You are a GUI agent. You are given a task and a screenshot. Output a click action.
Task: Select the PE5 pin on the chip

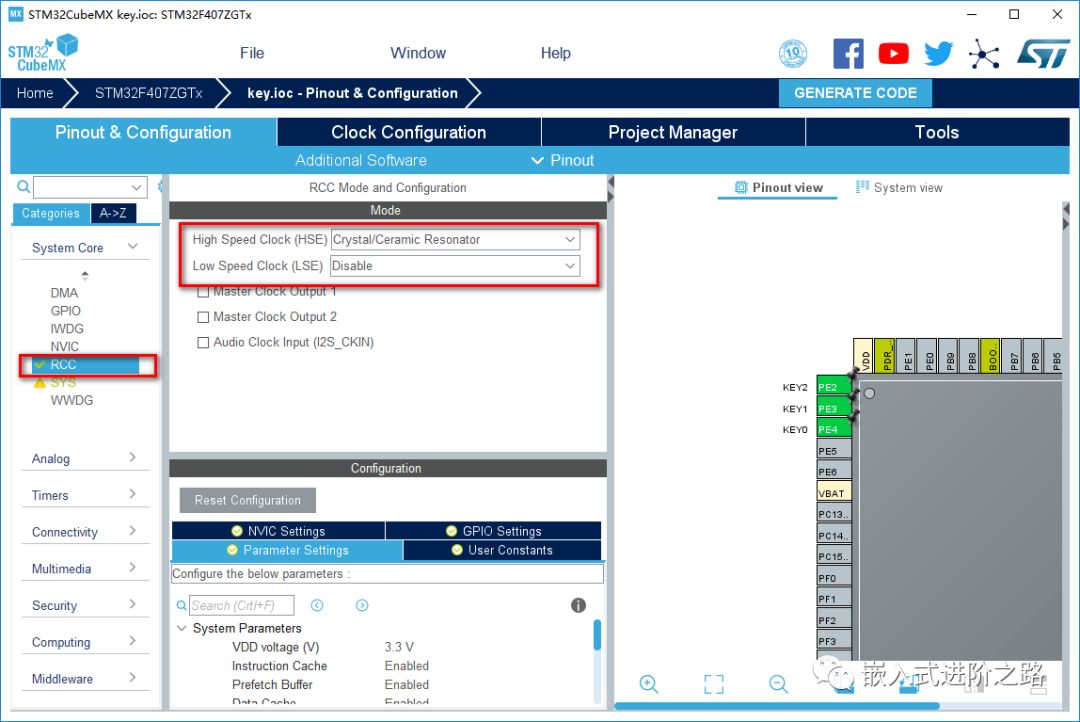(x=834, y=451)
